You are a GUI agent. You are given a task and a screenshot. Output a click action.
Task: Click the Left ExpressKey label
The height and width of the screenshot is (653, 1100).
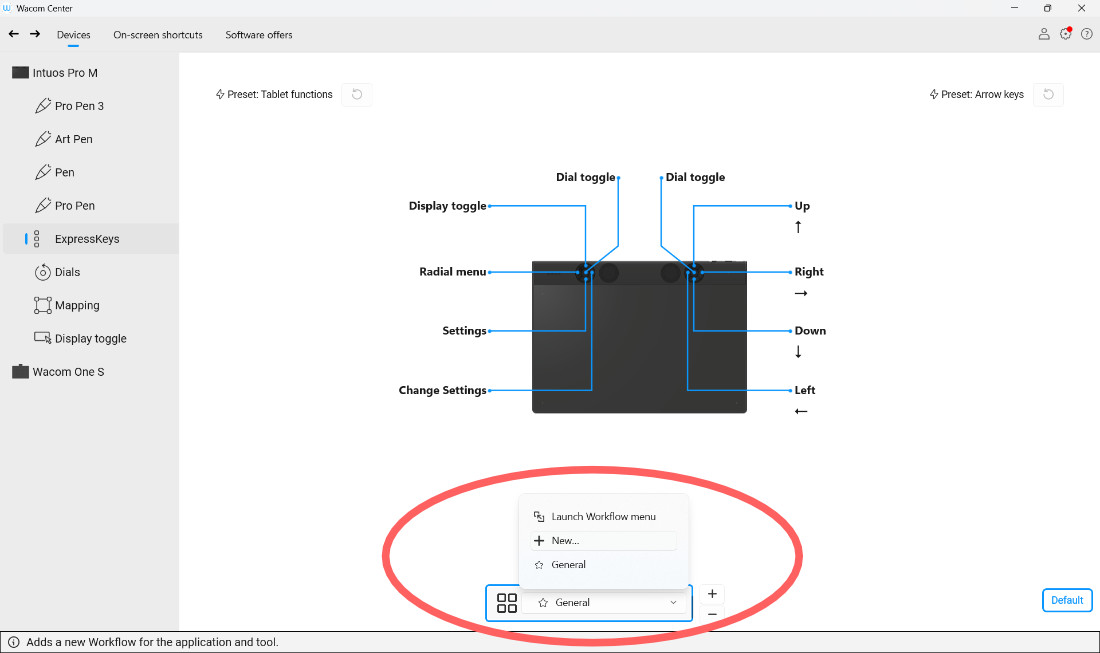(805, 390)
